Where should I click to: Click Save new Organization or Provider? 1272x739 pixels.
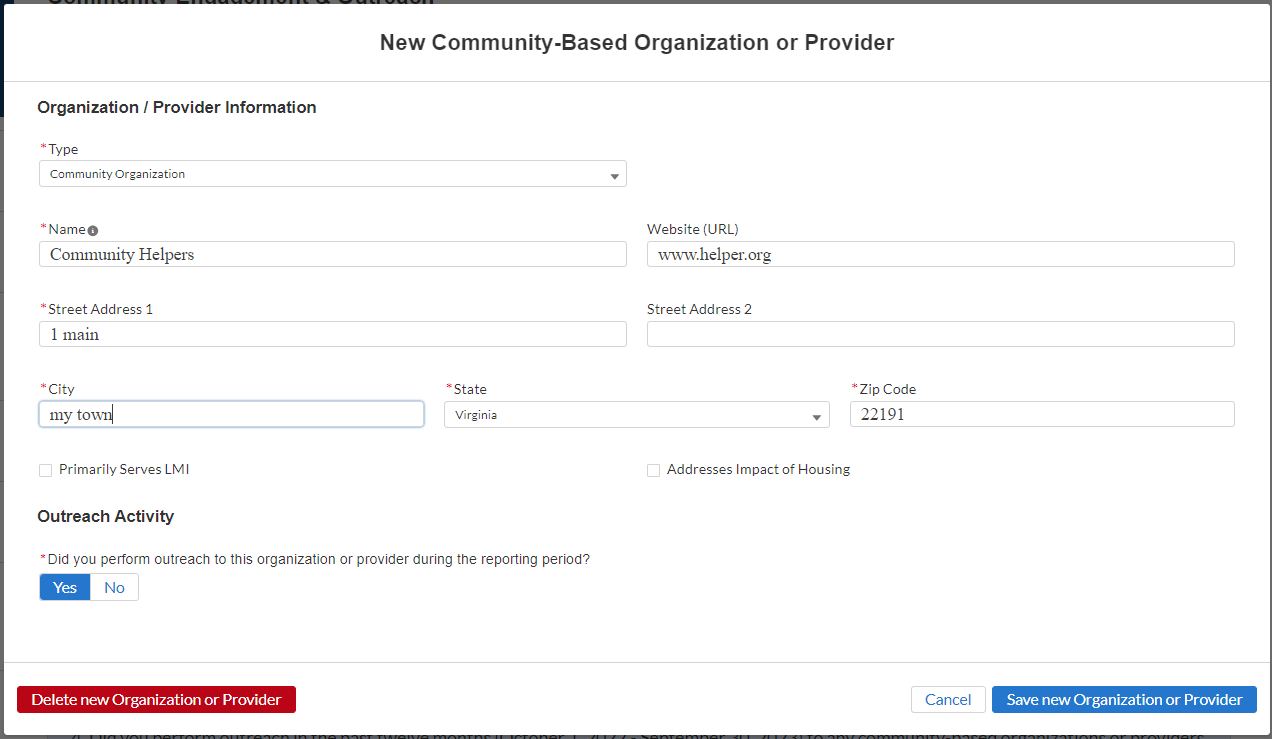1124,700
